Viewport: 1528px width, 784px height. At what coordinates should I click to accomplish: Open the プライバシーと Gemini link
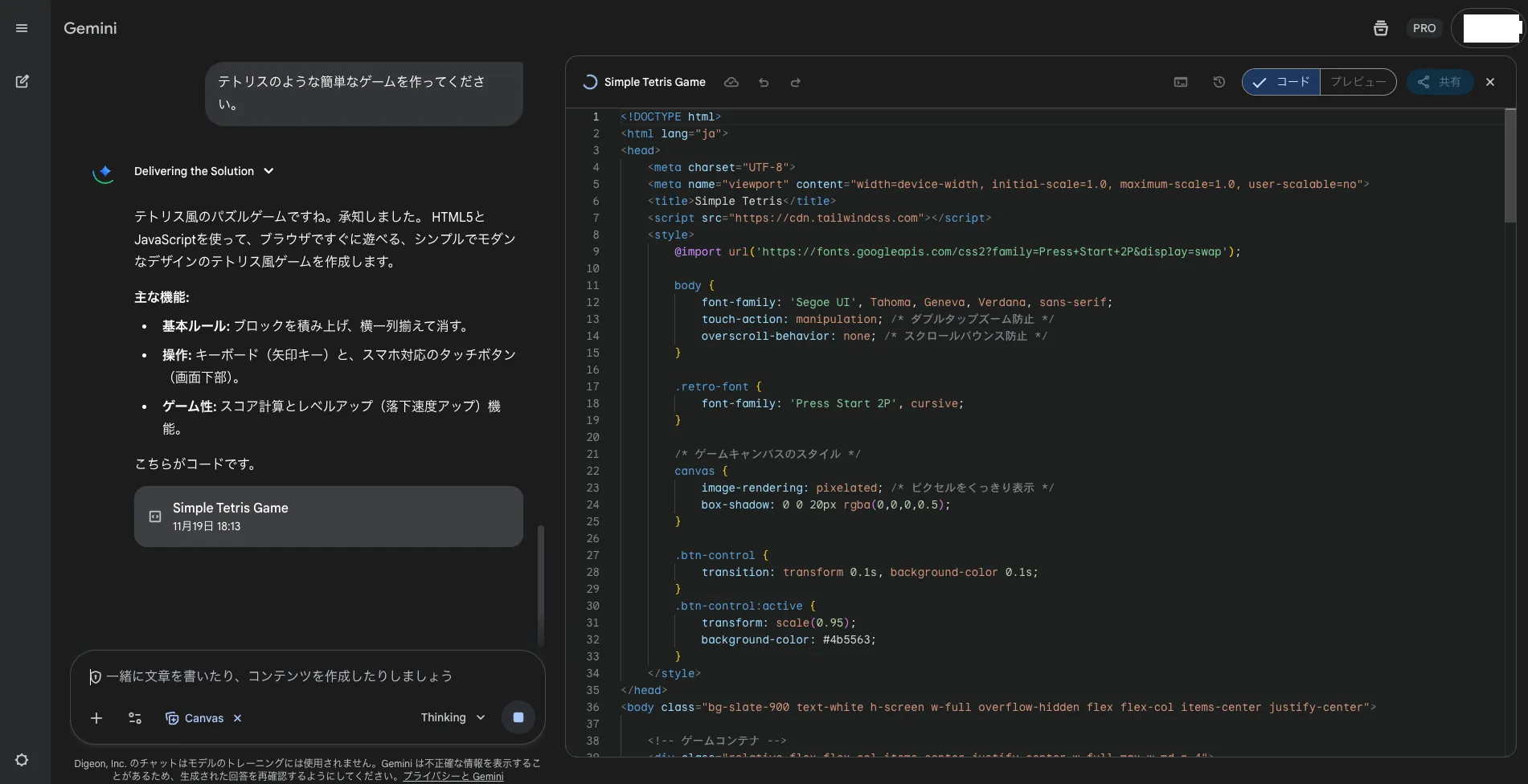tap(453, 776)
